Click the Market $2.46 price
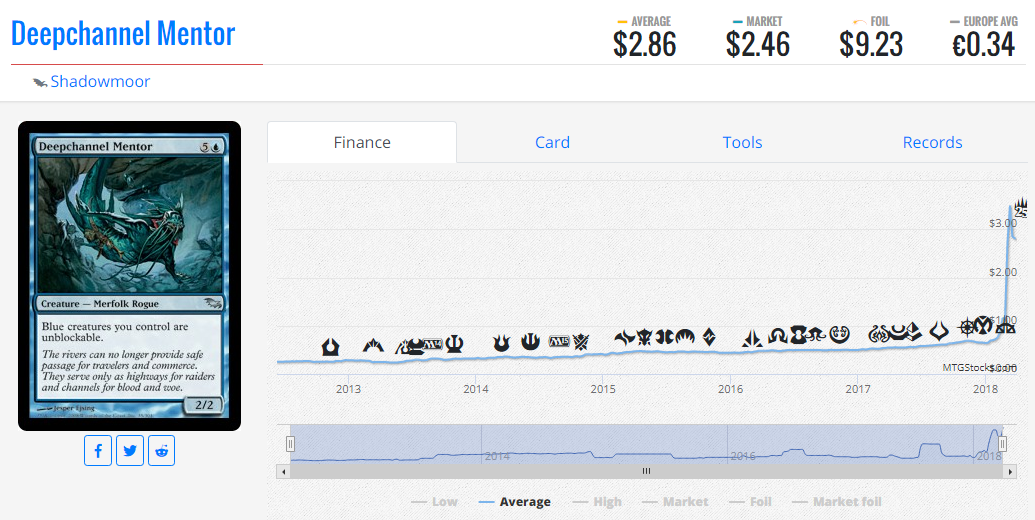 click(758, 44)
